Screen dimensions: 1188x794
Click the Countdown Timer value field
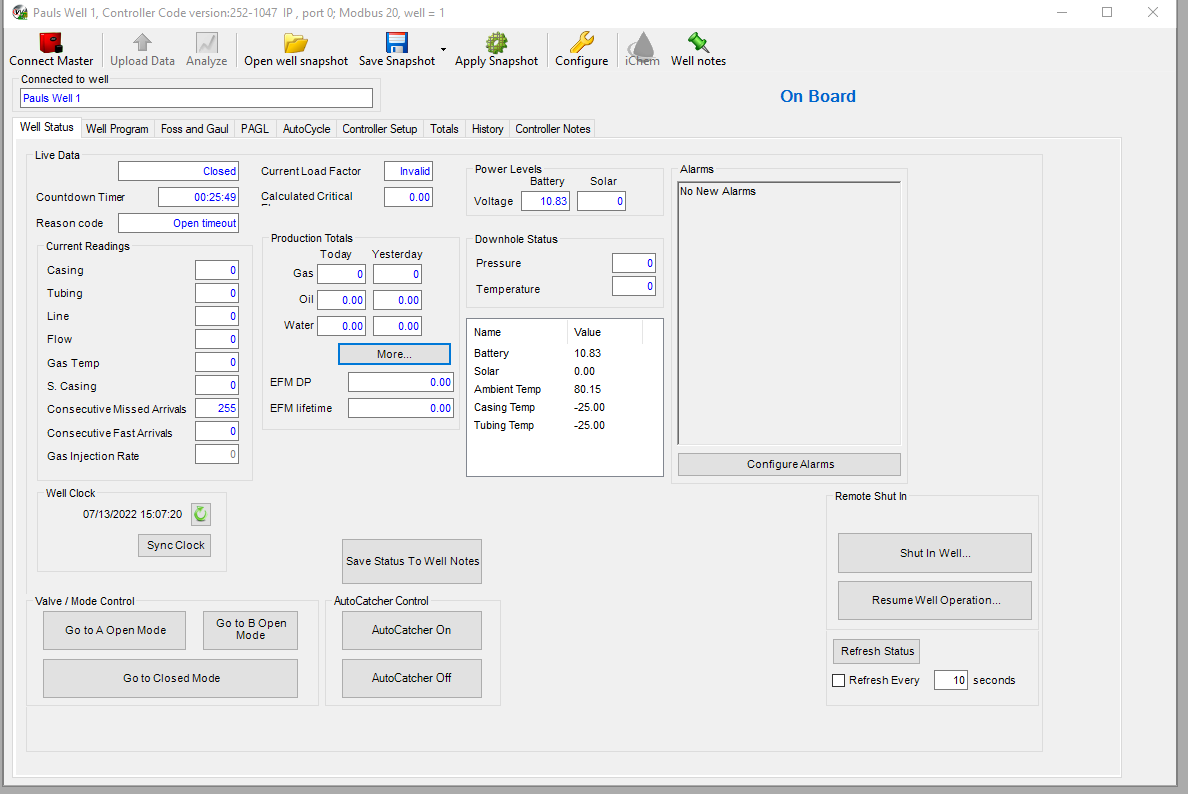[199, 197]
